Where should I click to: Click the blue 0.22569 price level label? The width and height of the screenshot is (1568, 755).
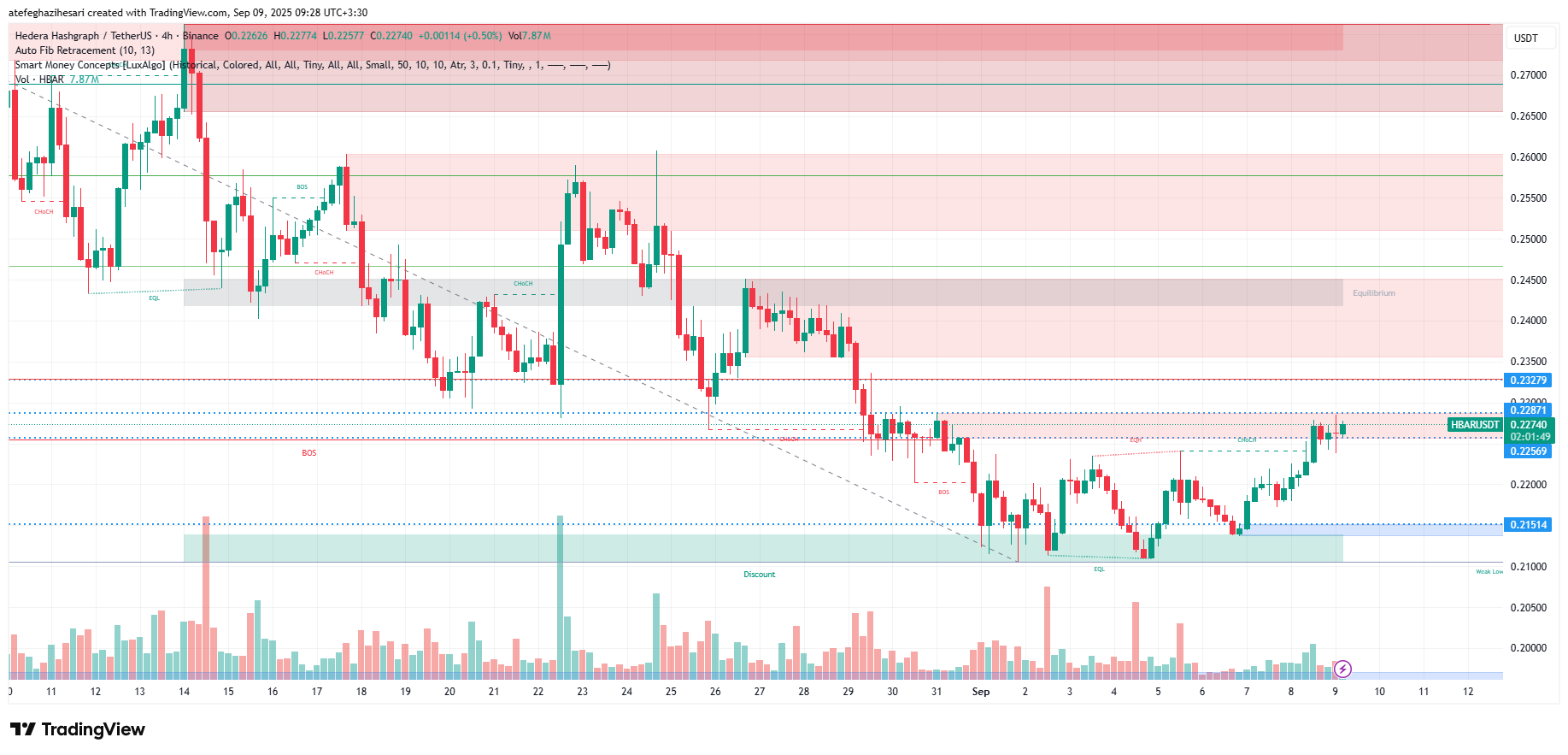click(x=1528, y=451)
